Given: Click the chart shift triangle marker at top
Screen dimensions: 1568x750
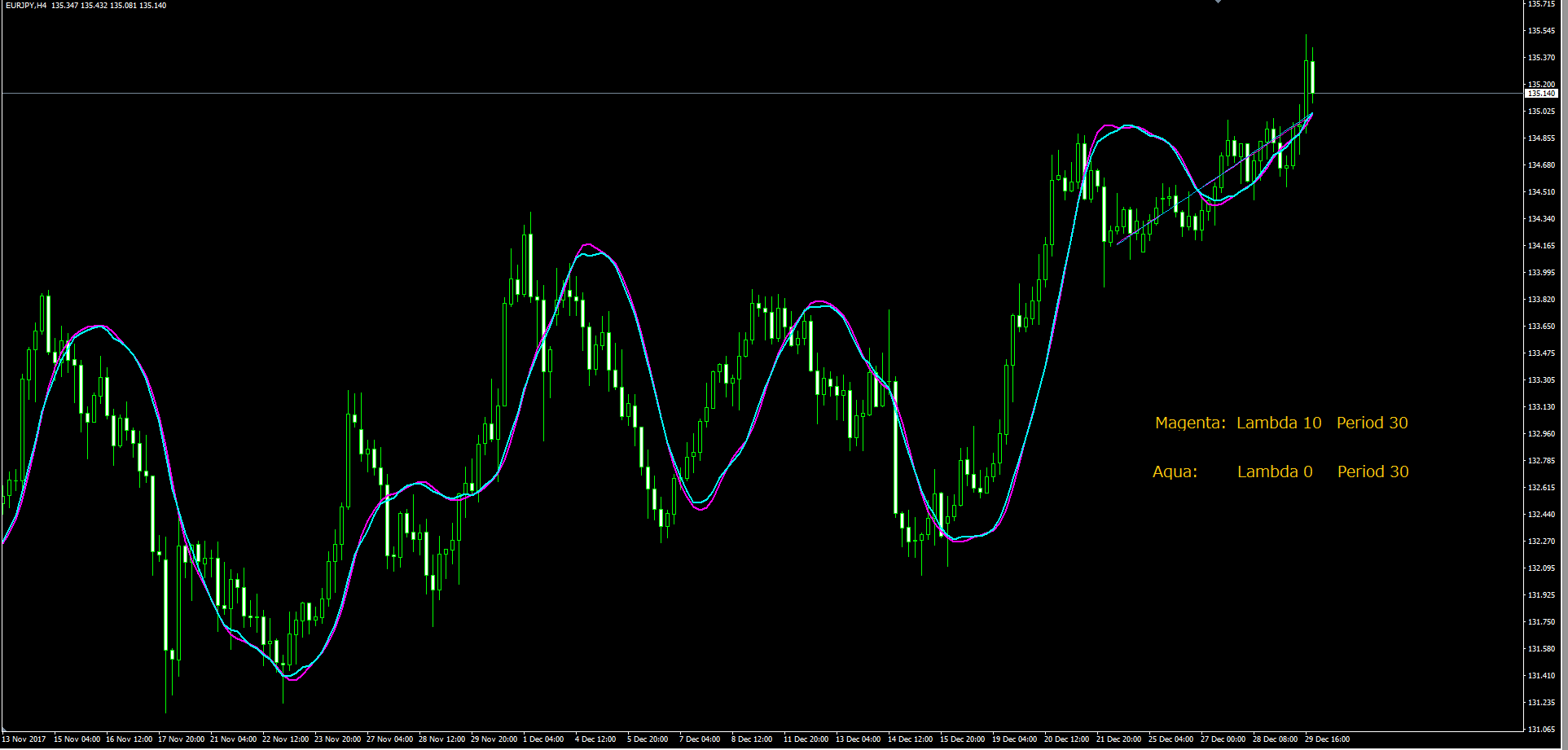Looking at the screenshot, I should coord(1218,2).
